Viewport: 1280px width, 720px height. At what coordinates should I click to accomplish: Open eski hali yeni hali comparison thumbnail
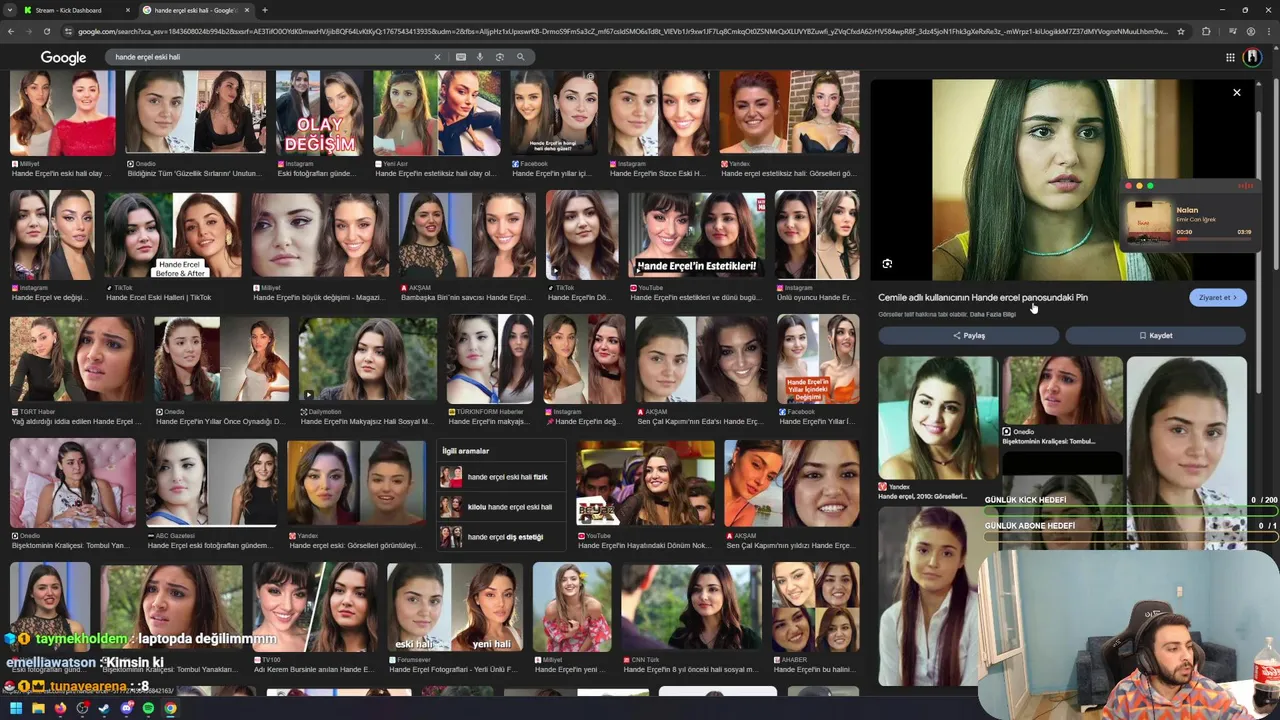[454, 607]
